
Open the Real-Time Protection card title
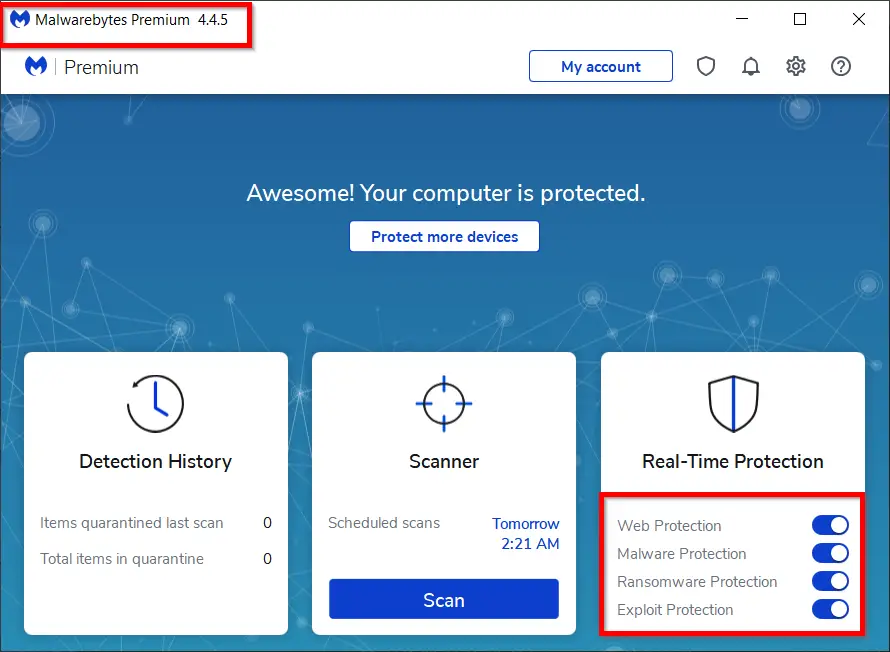733,461
